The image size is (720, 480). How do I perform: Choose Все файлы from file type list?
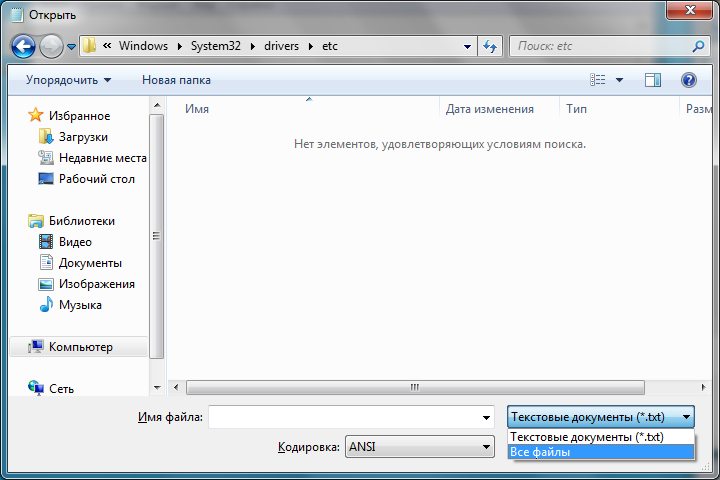point(600,452)
